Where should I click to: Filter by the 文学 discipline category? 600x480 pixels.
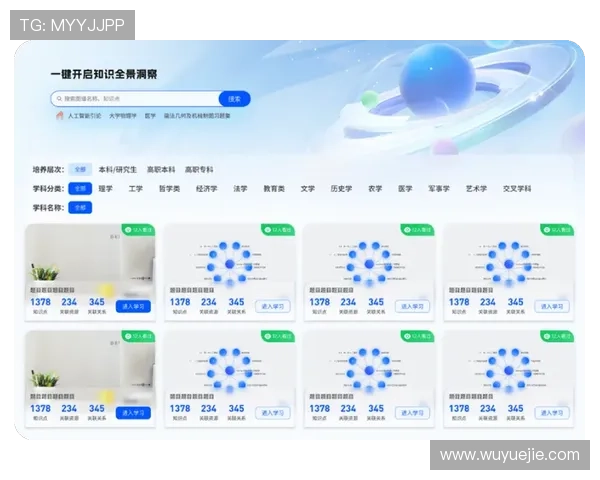click(308, 188)
